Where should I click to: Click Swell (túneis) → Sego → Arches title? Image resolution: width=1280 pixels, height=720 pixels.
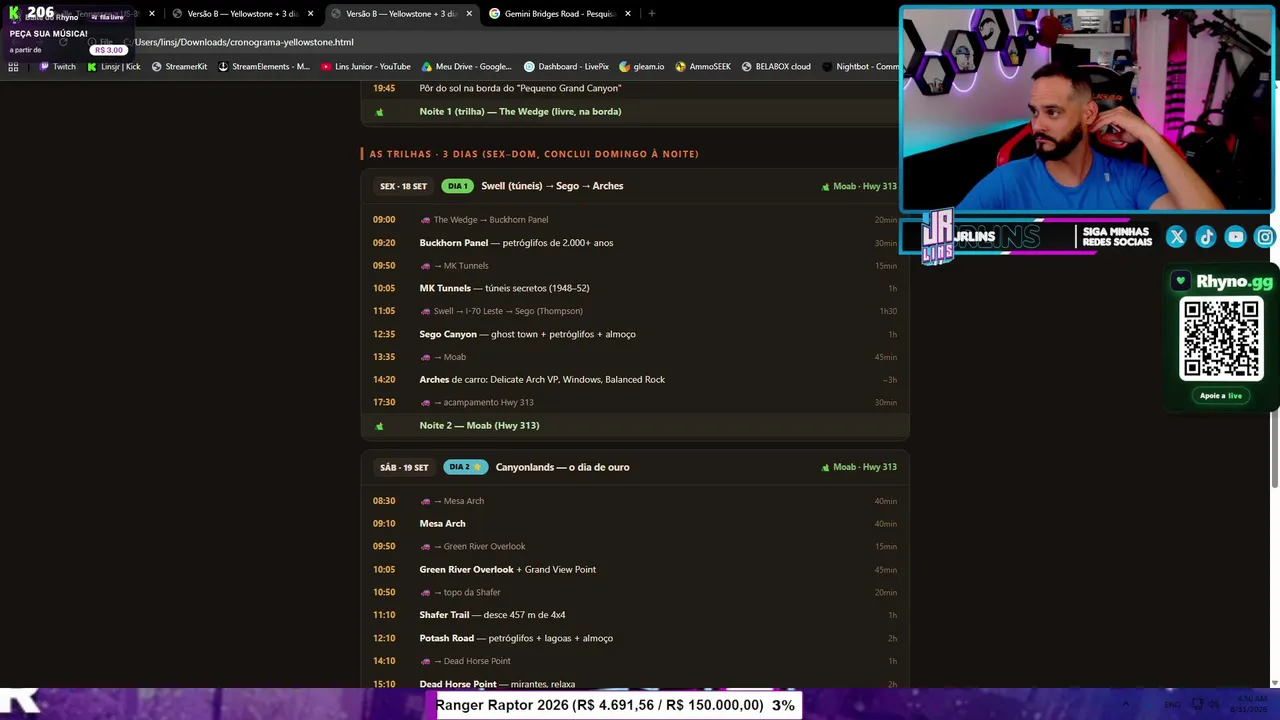[x=552, y=186]
